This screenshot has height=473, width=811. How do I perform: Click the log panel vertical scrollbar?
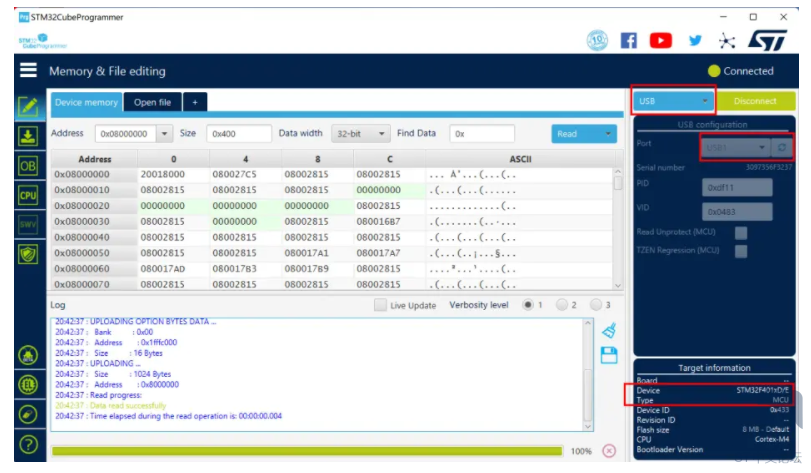pyautogui.click(x=588, y=375)
